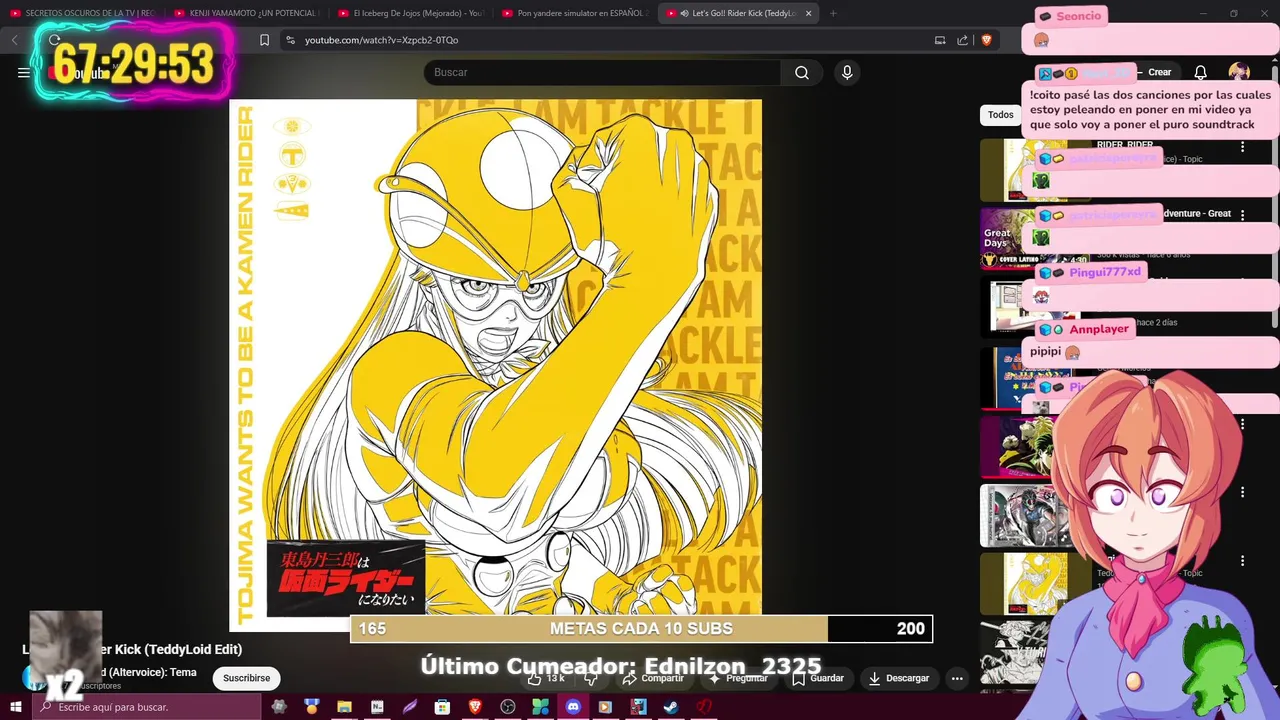Open the Windows Start menu

(x=15, y=707)
